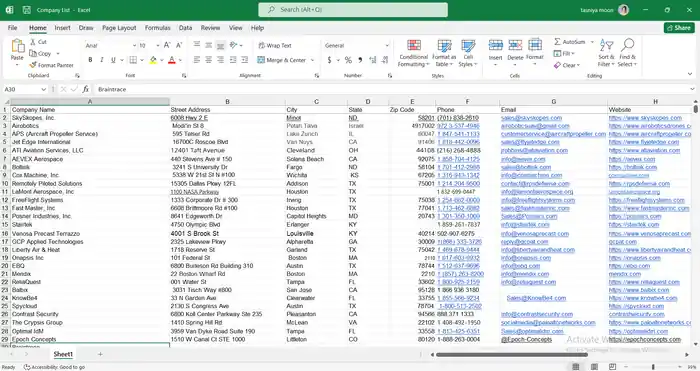The image size is (700, 371).
Task: Click the Cut scissors icon
Action: (x=33, y=42)
